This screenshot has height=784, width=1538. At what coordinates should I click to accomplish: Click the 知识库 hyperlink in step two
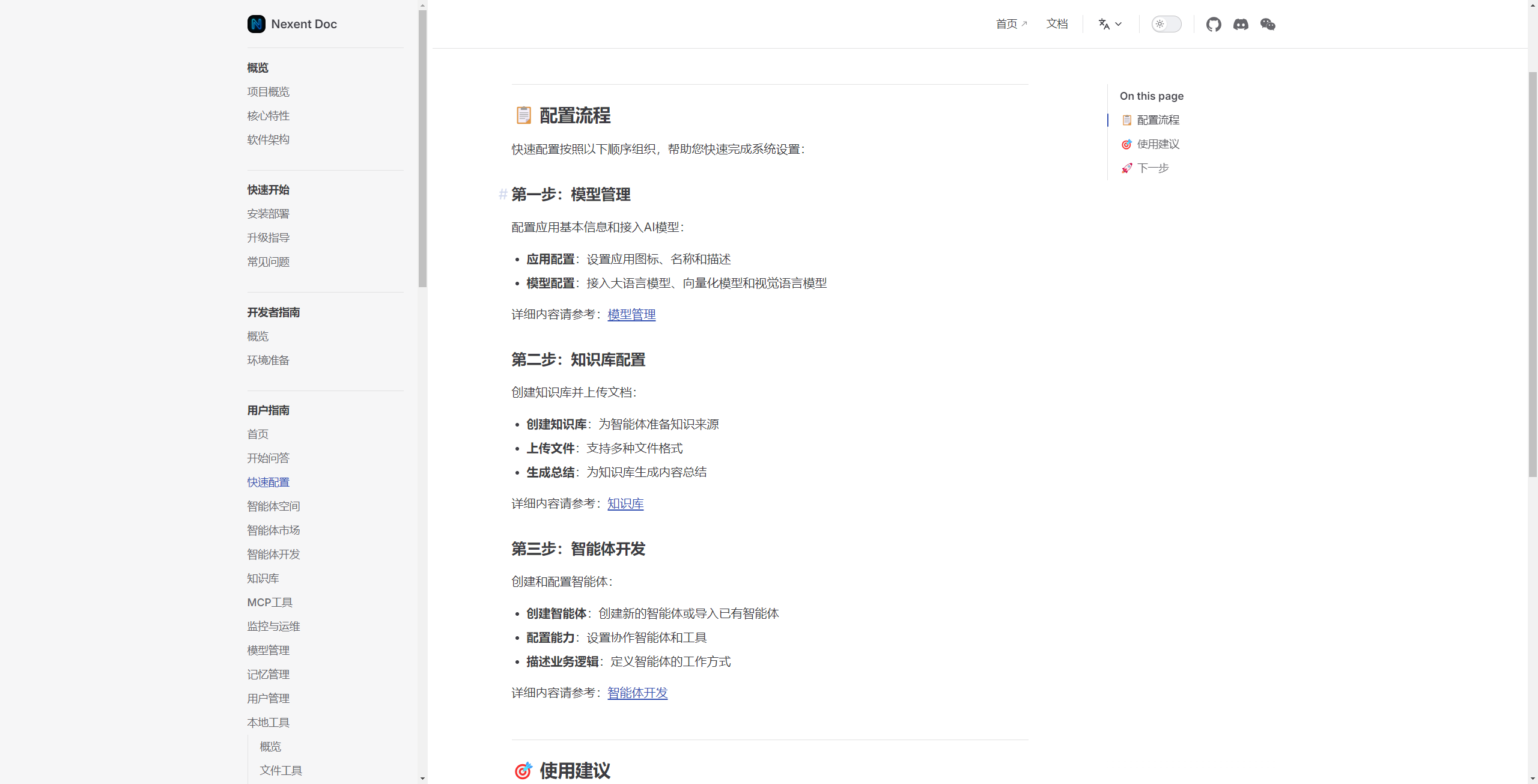[625, 503]
